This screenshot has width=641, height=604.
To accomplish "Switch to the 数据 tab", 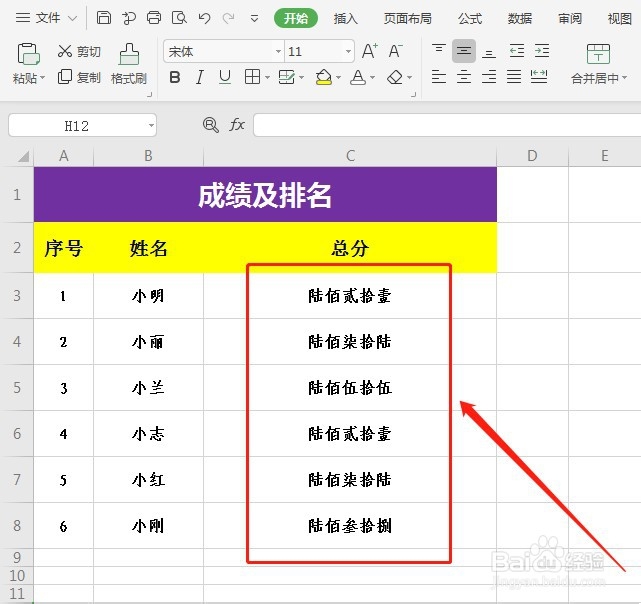I will tap(520, 18).
